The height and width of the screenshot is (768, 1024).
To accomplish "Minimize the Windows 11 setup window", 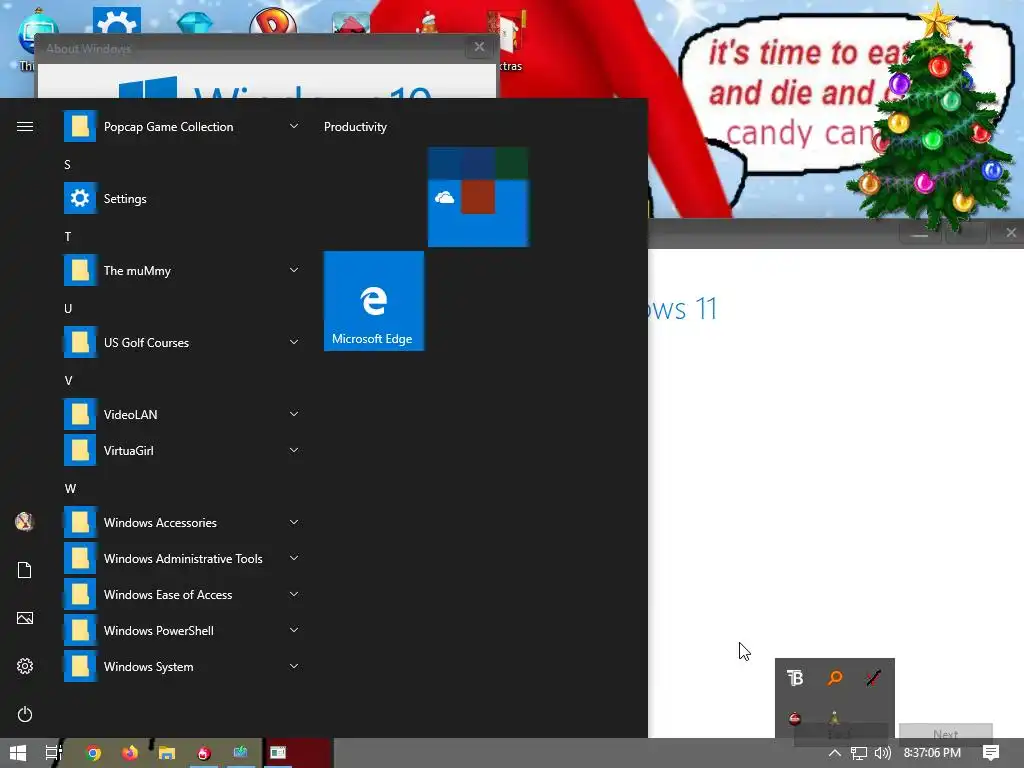I will (x=919, y=234).
